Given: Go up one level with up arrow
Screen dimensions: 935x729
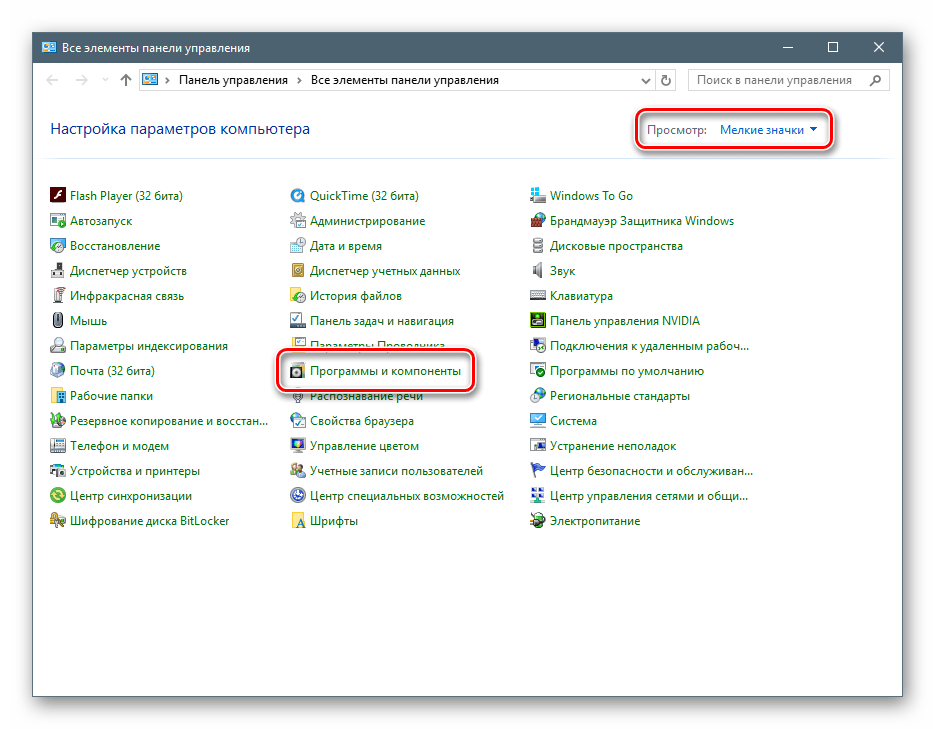Looking at the screenshot, I should pyautogui.click(x=125, y=80).
